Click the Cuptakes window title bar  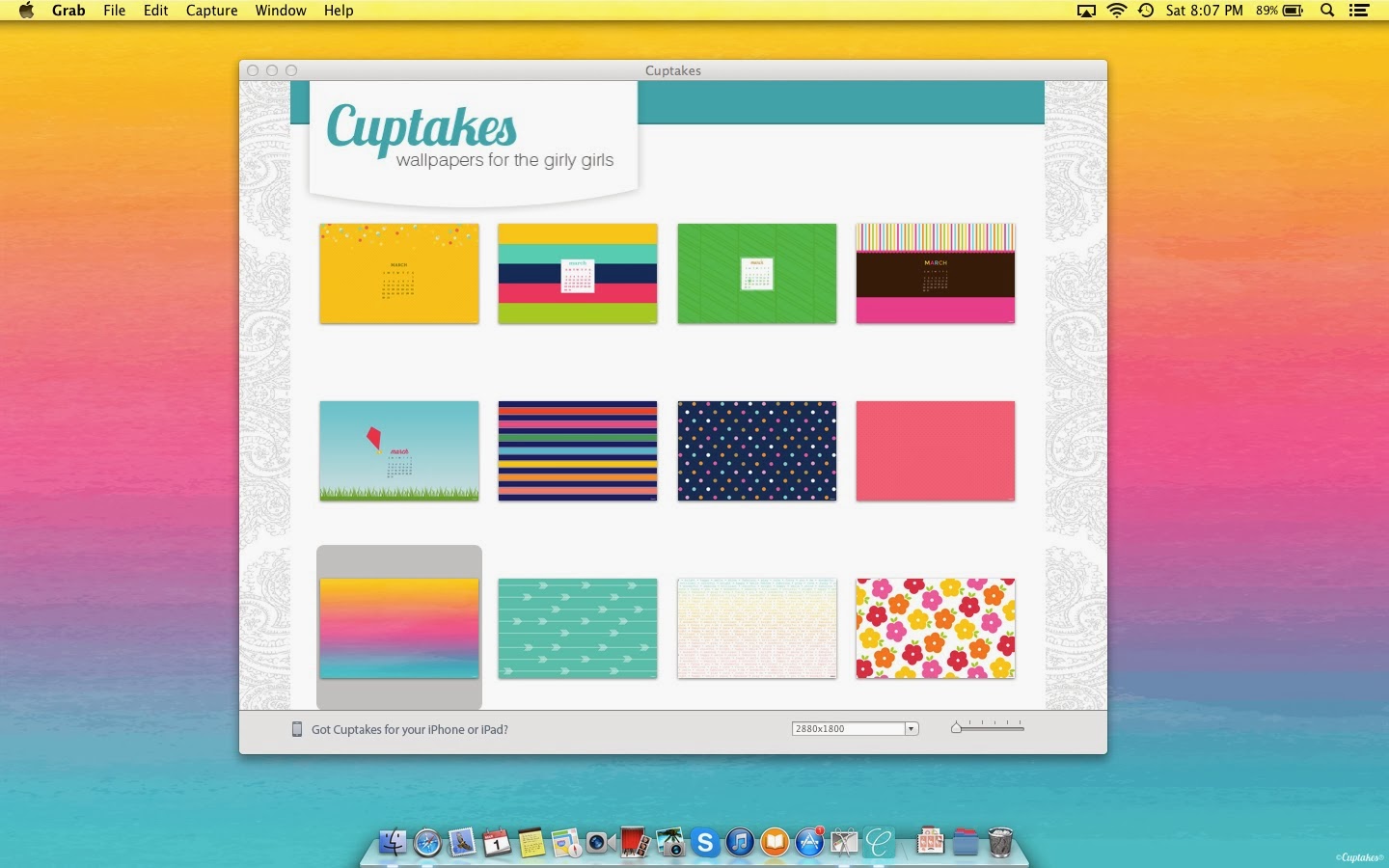(x=673, y=70)
